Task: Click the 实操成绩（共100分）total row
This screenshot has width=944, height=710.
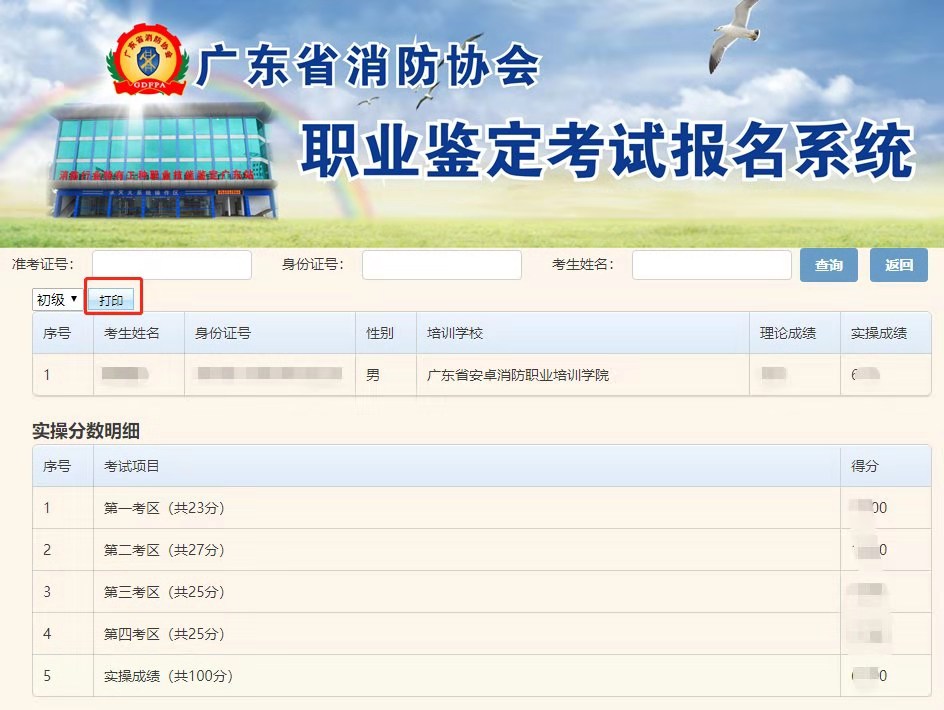Action: [168, 676]
